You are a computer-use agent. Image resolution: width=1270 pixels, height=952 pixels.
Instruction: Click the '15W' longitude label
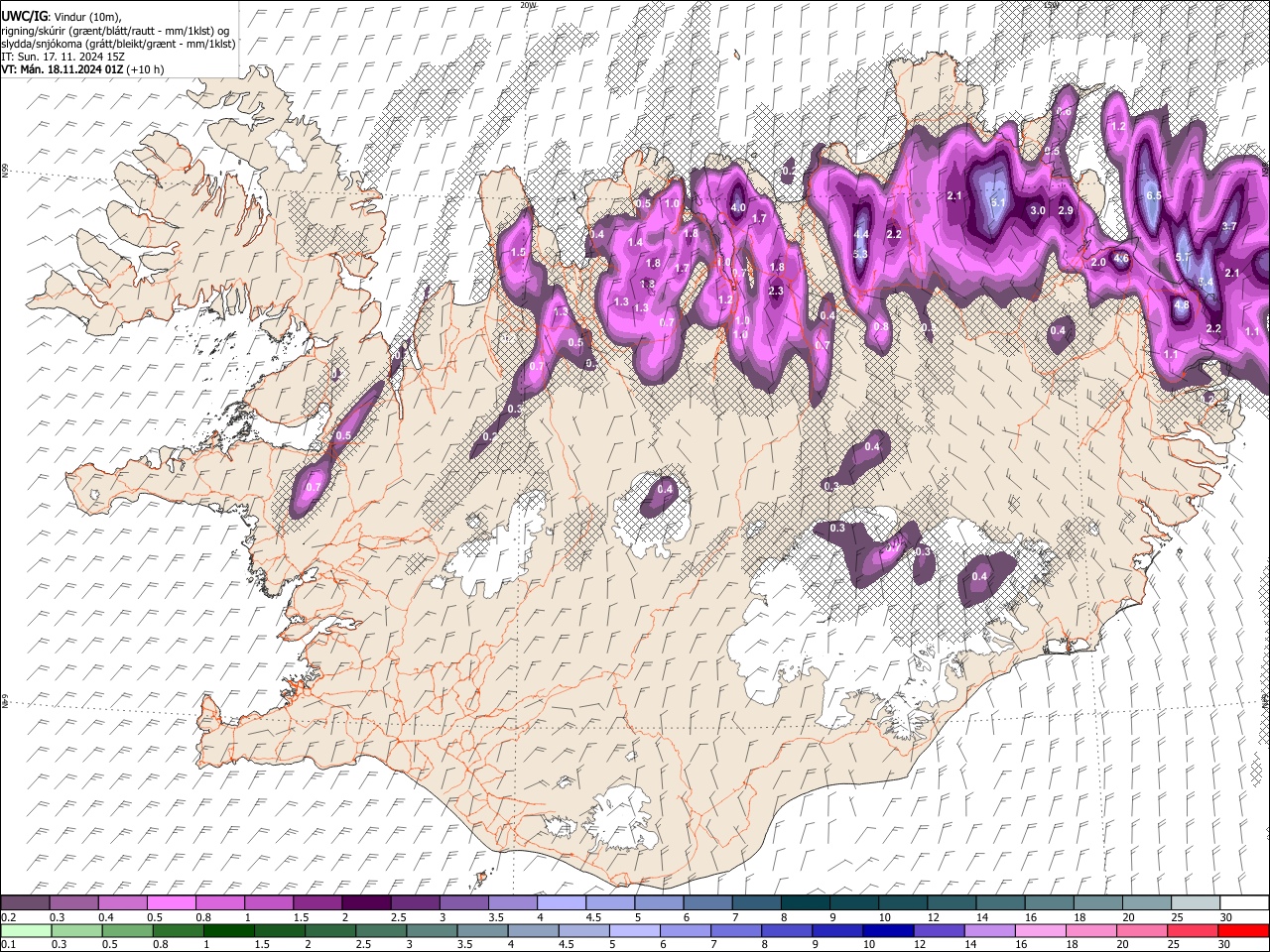point(1052,5)
